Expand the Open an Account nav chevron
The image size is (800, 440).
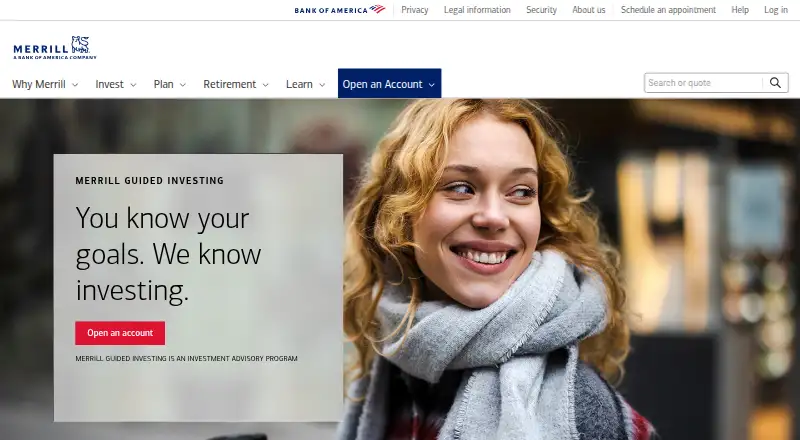point(432,85)
